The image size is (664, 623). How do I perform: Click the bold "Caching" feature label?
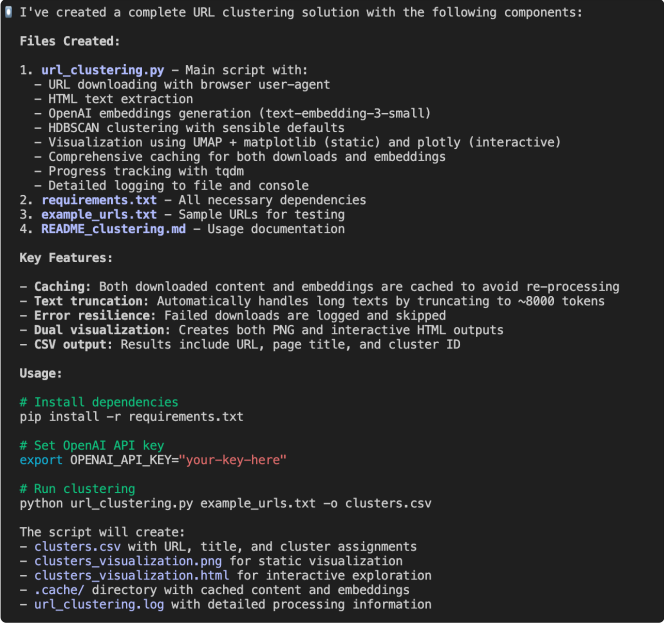[x=59, y=287]
